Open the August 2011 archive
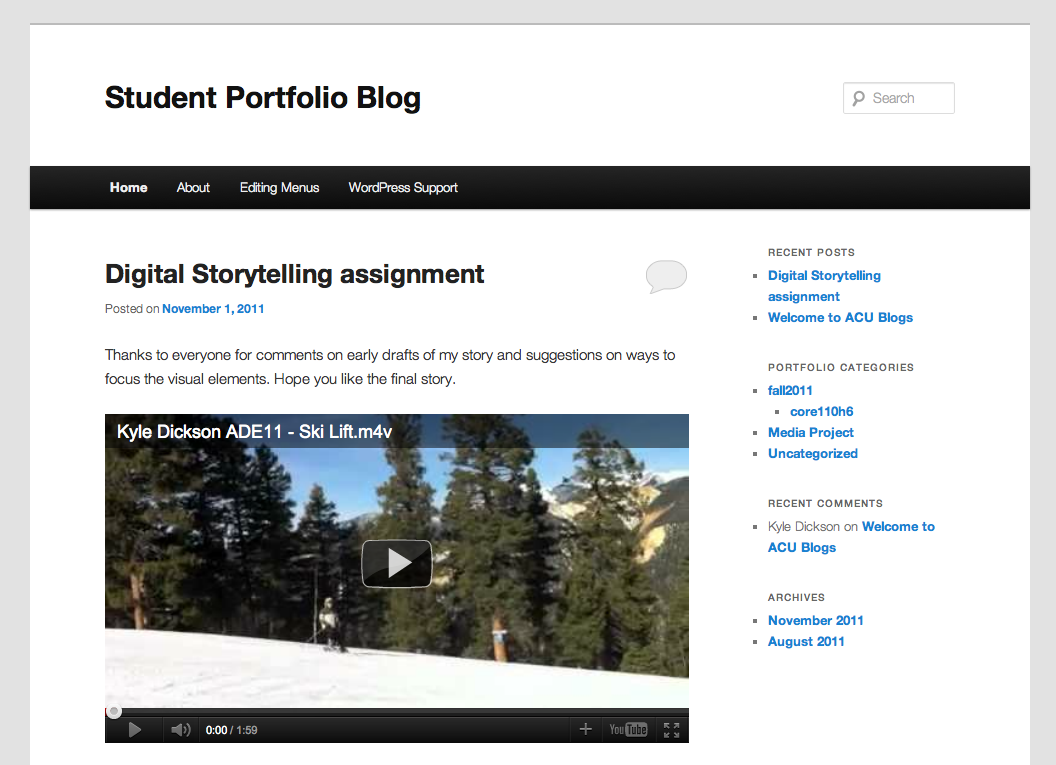Viewport: 1056px width, 765px height. [x=806, y=641]
